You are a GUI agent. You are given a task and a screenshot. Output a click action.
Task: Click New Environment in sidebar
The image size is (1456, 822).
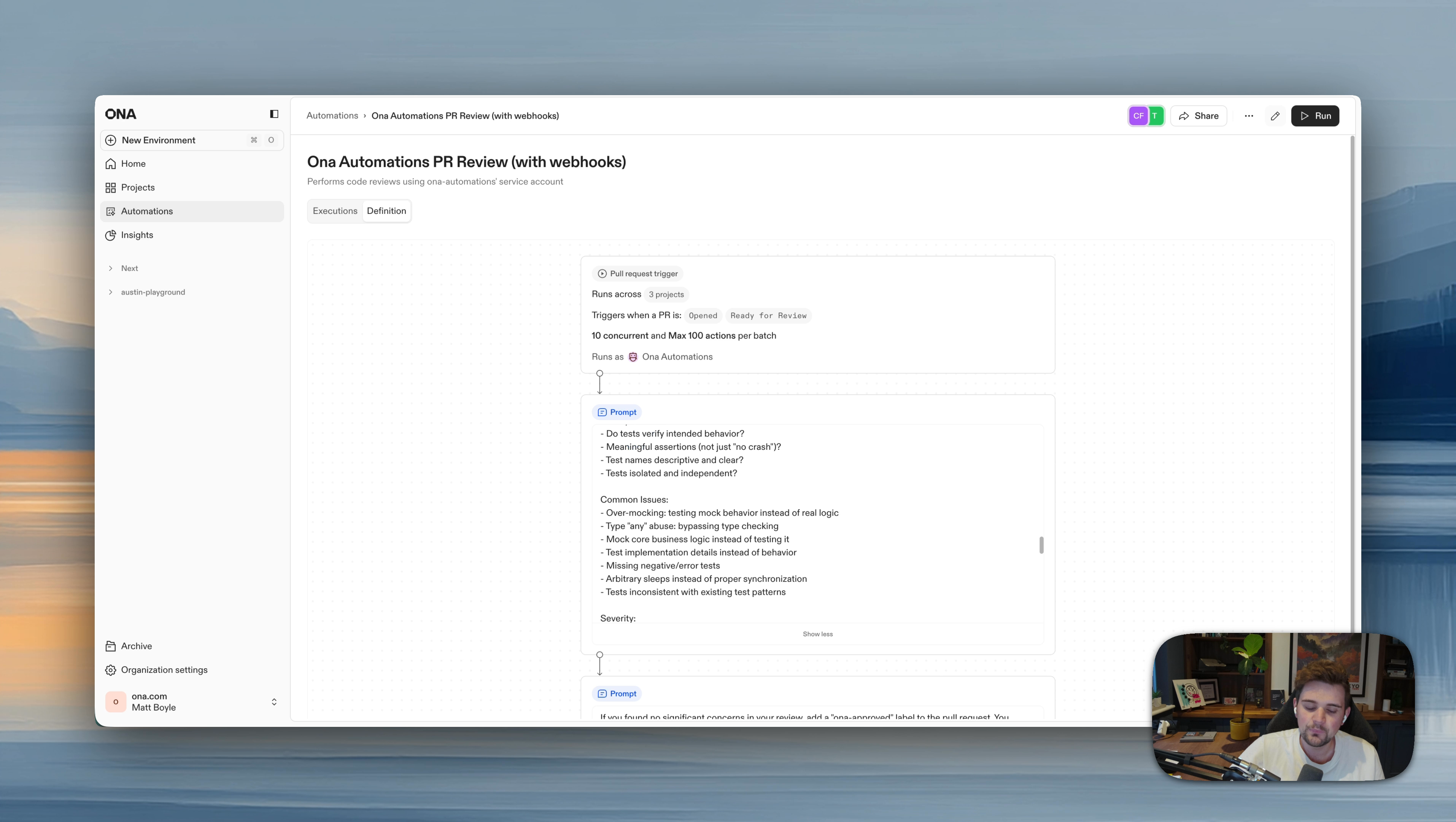pos(158,140)
